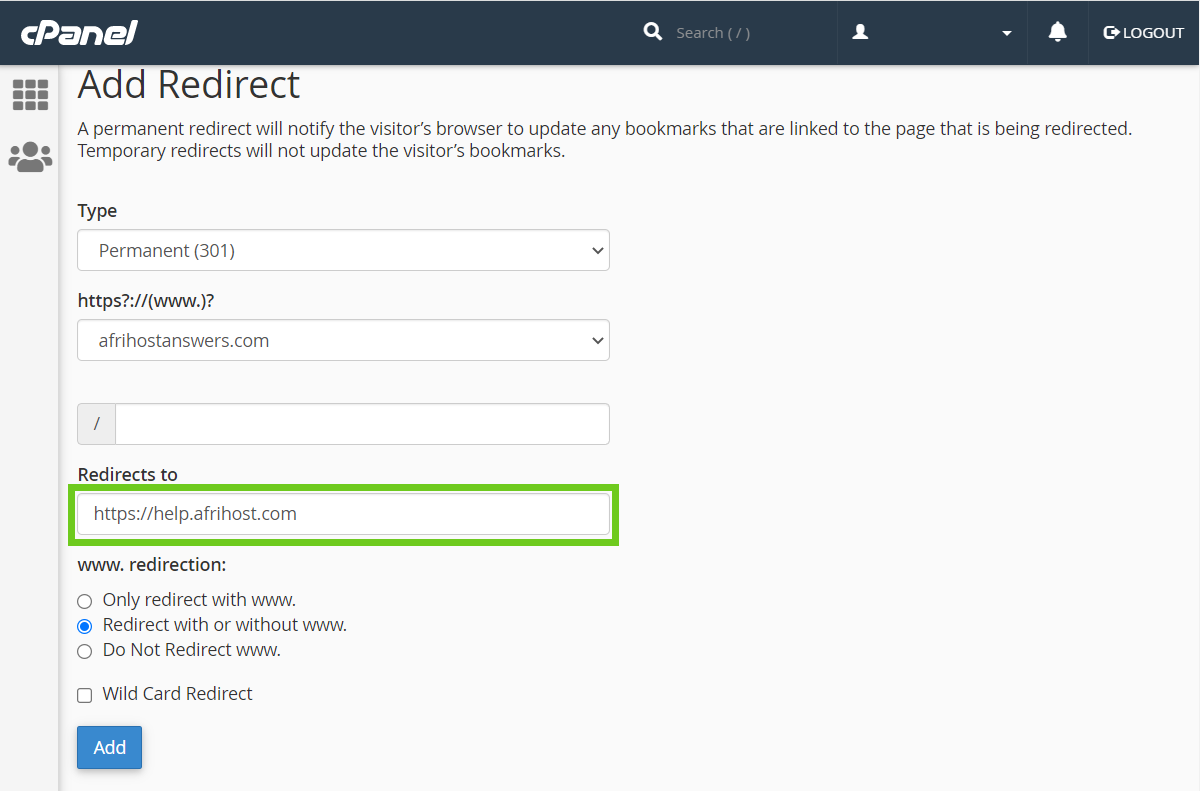This screenshot has height=791, width=1200.
Task: Open the Tools grid icon in sidebar
Action: [30, 95]
